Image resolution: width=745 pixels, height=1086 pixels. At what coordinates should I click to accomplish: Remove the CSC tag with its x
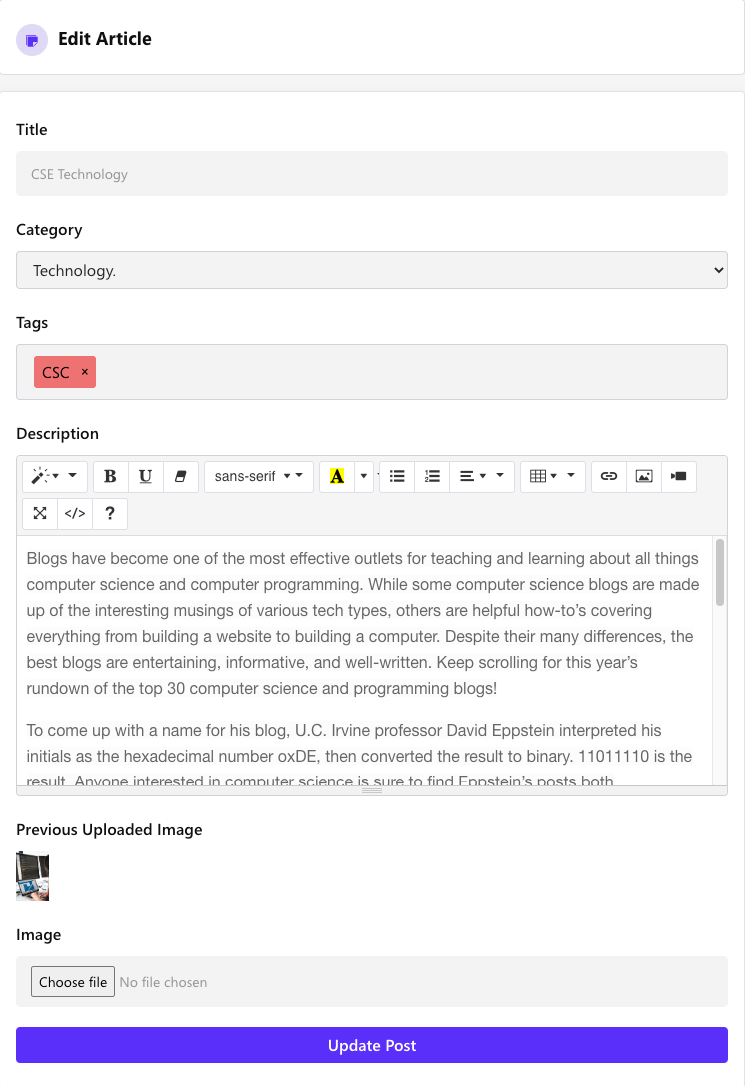(x=85, y=372)
